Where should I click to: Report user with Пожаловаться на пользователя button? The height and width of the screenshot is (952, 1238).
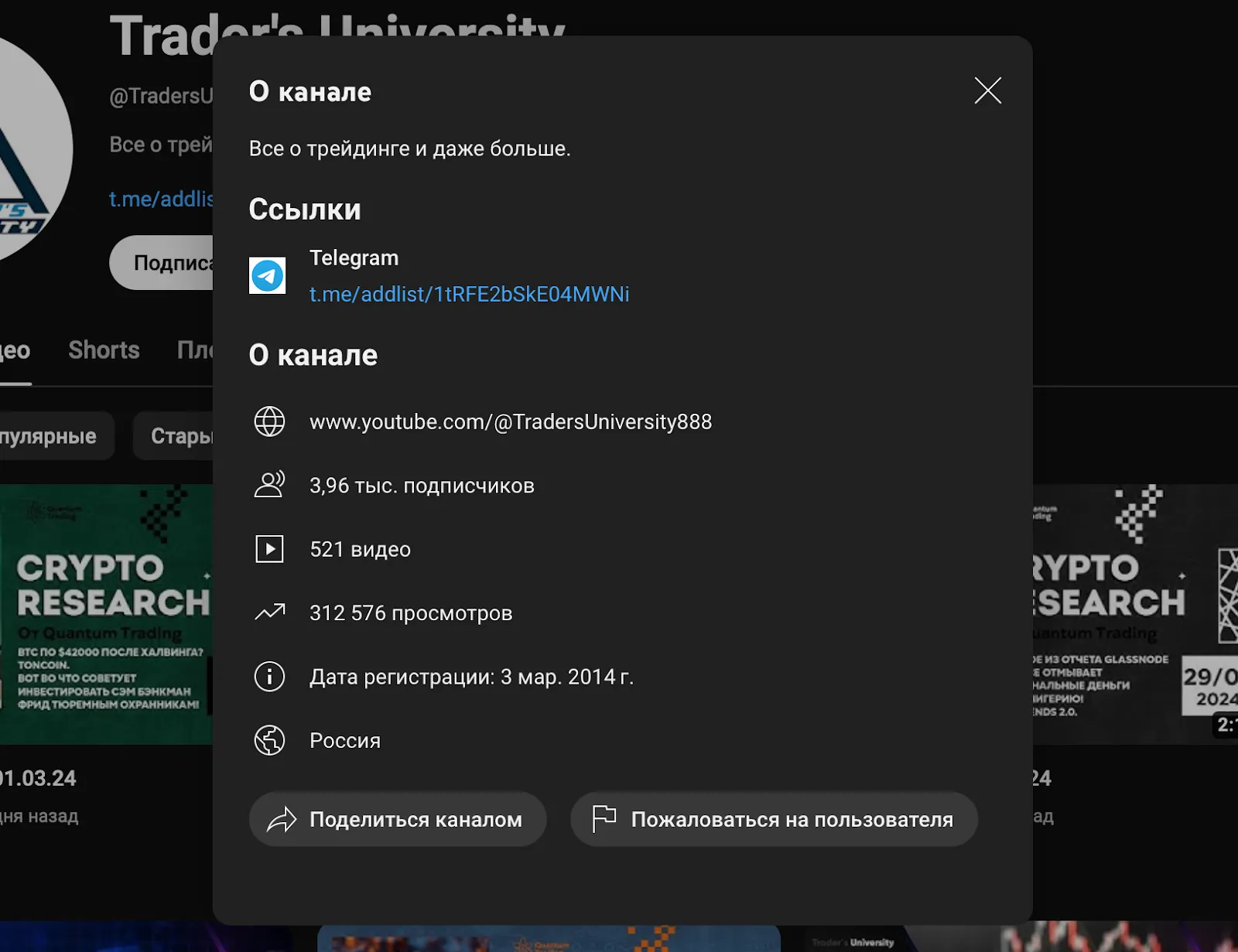(774, 819)
